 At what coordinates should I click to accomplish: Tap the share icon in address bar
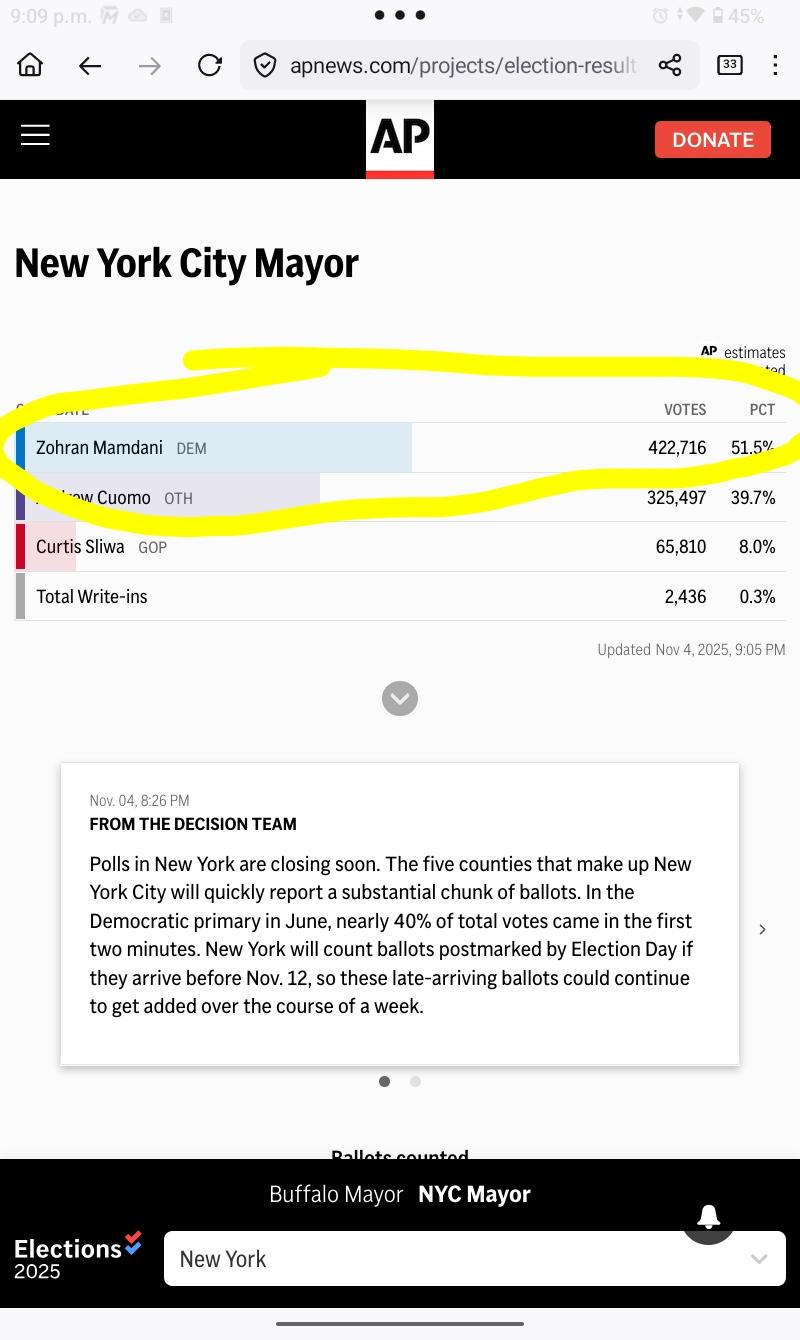pyautogui.click(x=670, y=66)
